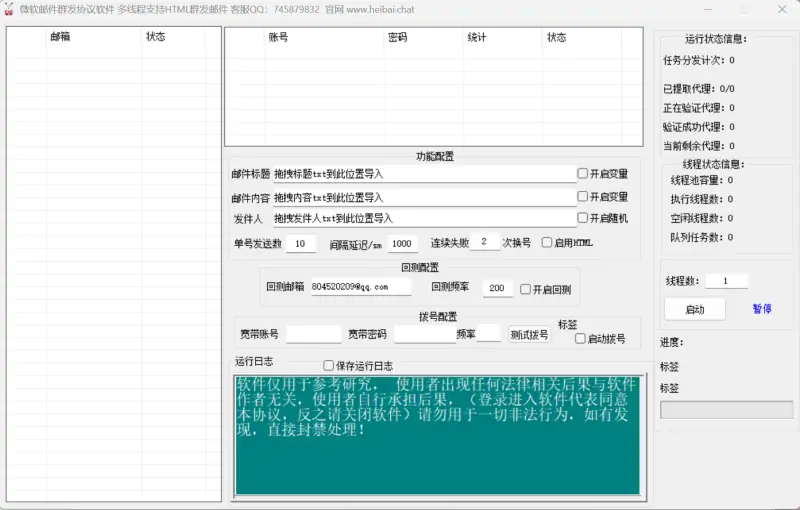
Task: Check the 启用HTML checkbox
Action: 547,242
